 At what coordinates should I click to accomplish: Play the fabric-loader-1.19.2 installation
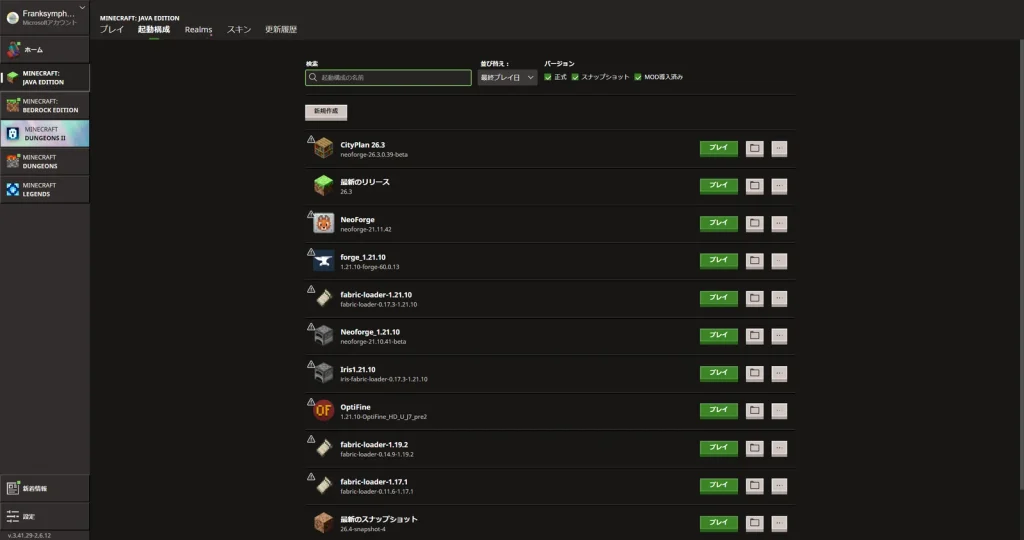pyautogui.click(x=718, y=448)
